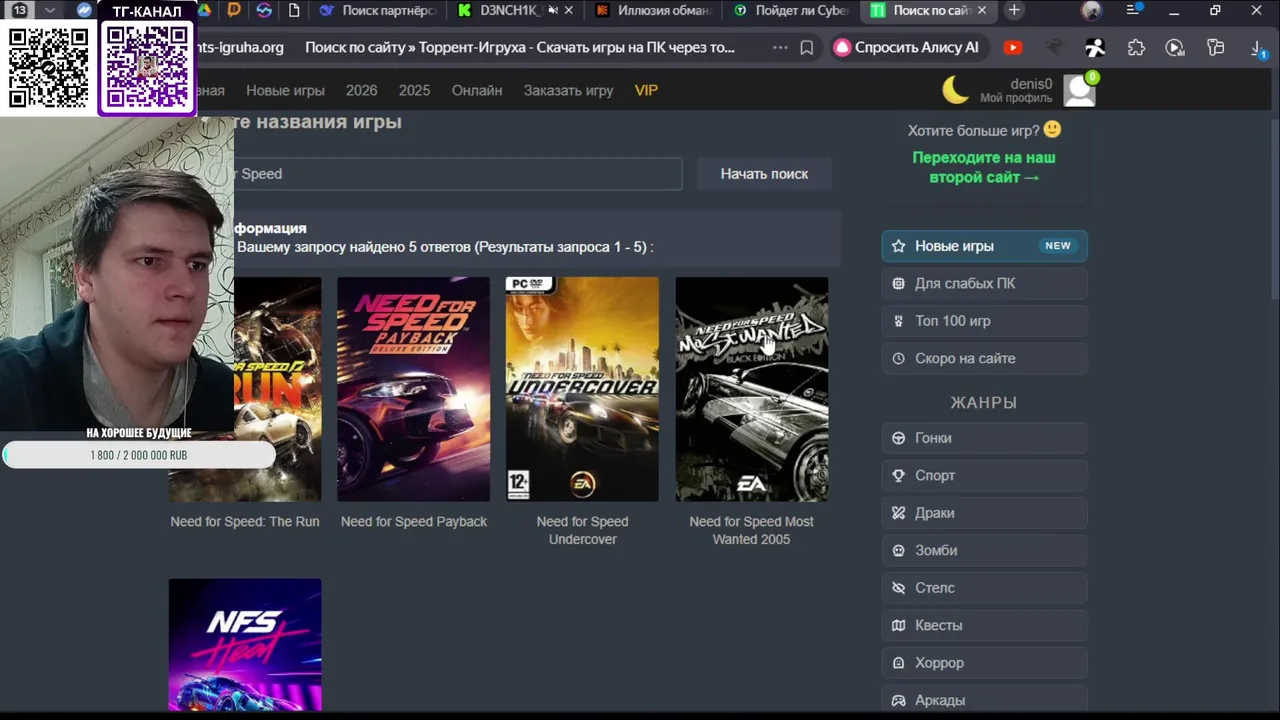Image resolution: width=1280 pixels, height=720 pixels.
Task: Click the Спорт genre icon
Action: pos(898,475)
